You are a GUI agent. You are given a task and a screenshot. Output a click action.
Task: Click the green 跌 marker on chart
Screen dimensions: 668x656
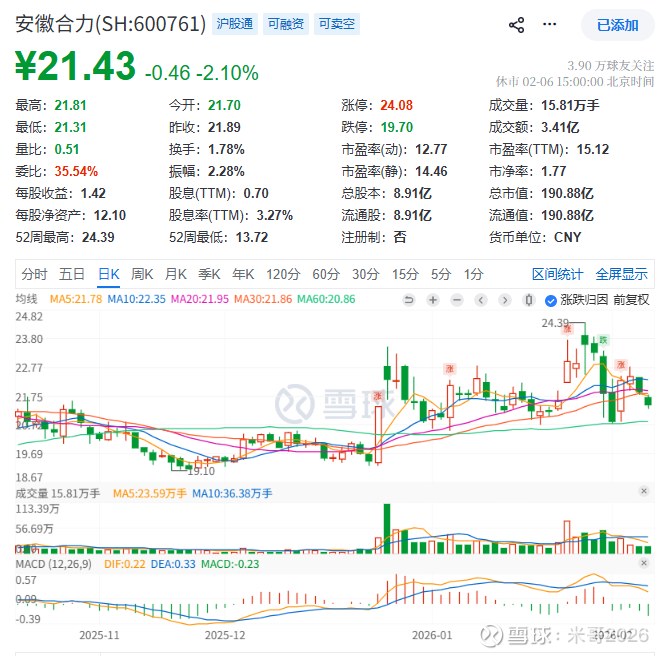603,340
